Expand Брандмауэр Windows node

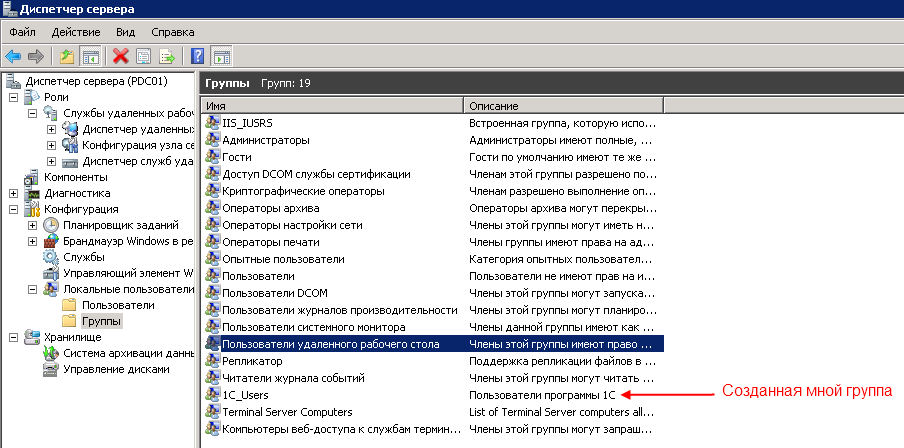pos(33,242)
